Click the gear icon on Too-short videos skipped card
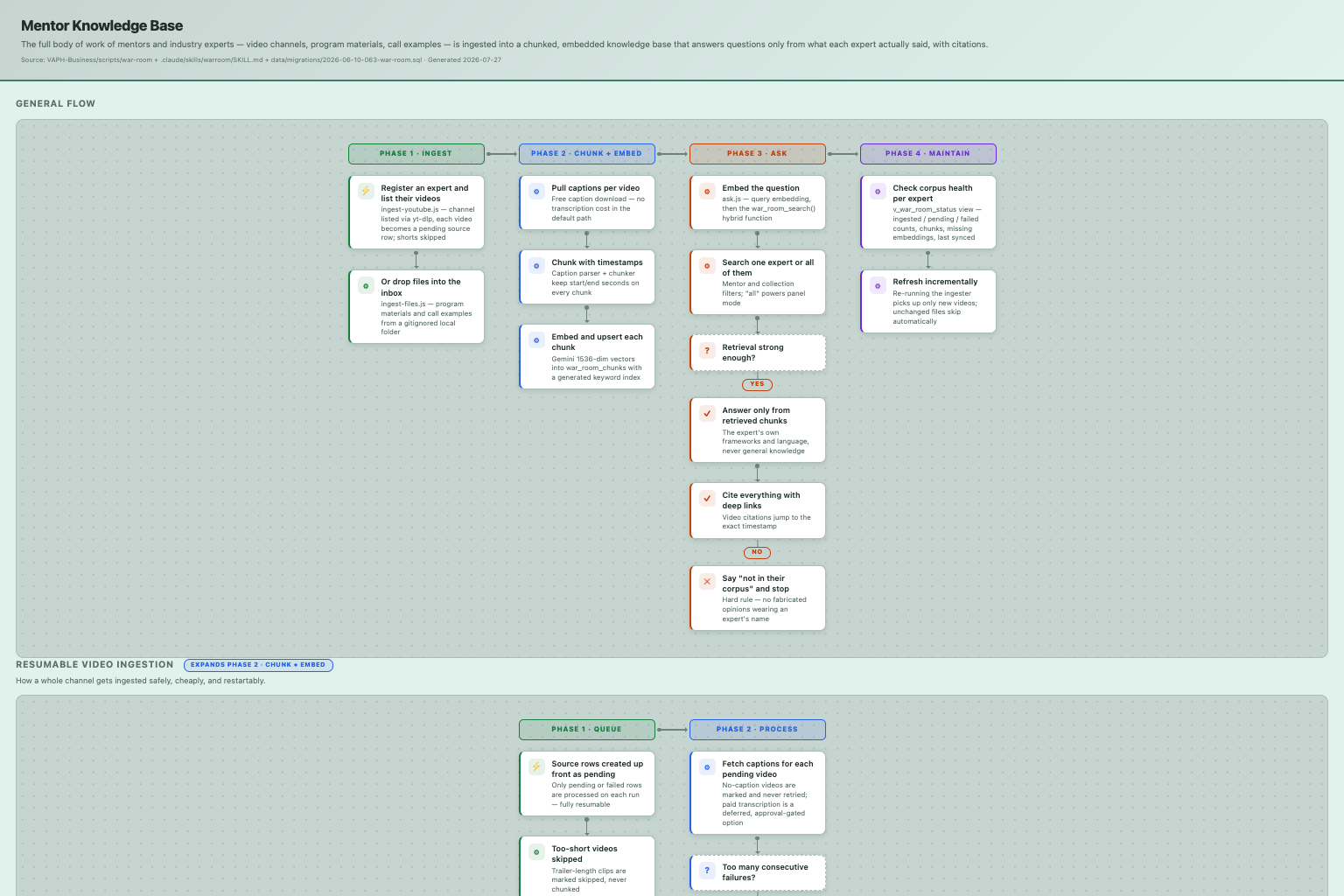This screenshot has width=1344, height=896. coord(536,851)
